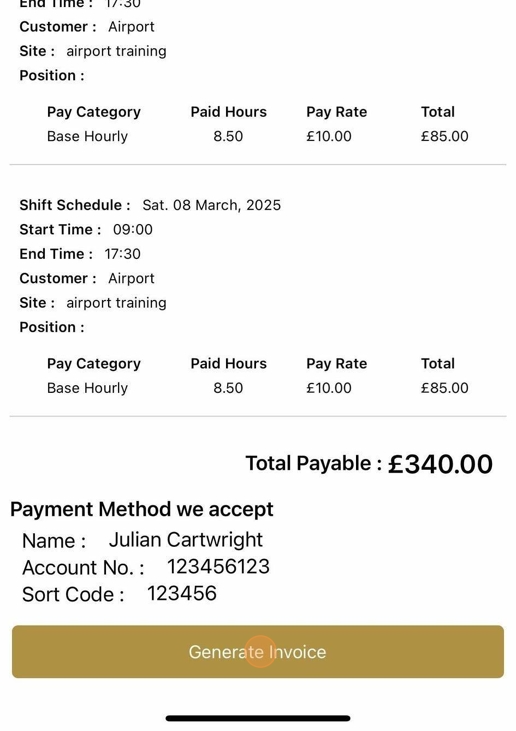Viewport: 516px width, 731px height.
Task: Tap the home indicator bar at bottom
Action: 258,718
